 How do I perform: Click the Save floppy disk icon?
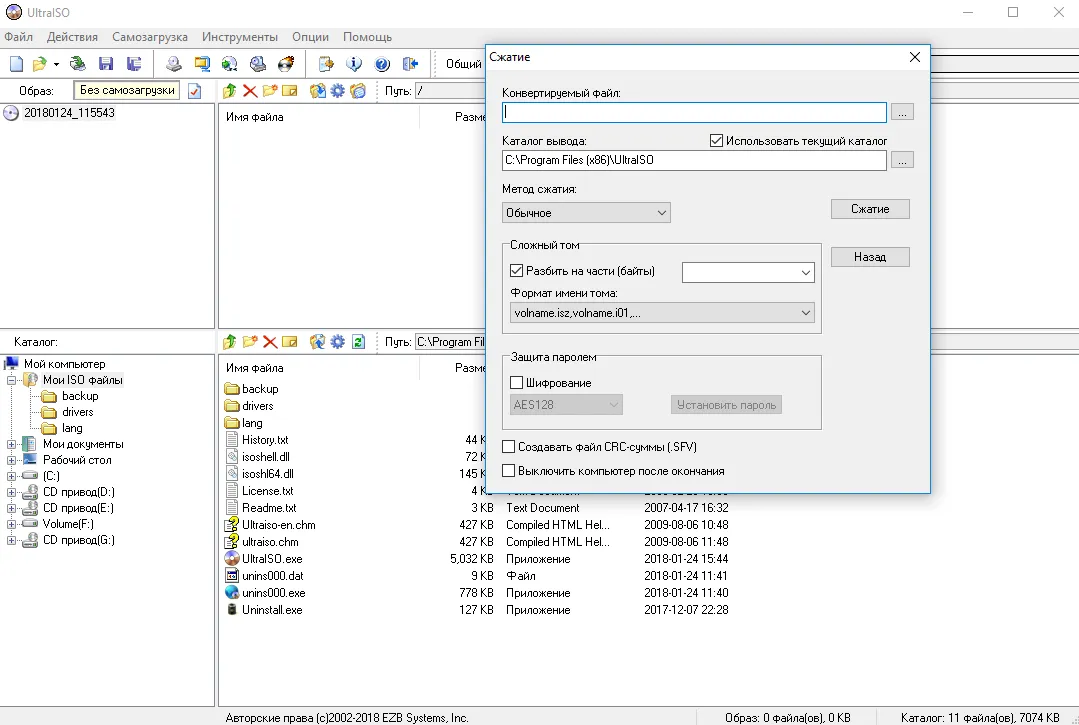click(106, 64)
